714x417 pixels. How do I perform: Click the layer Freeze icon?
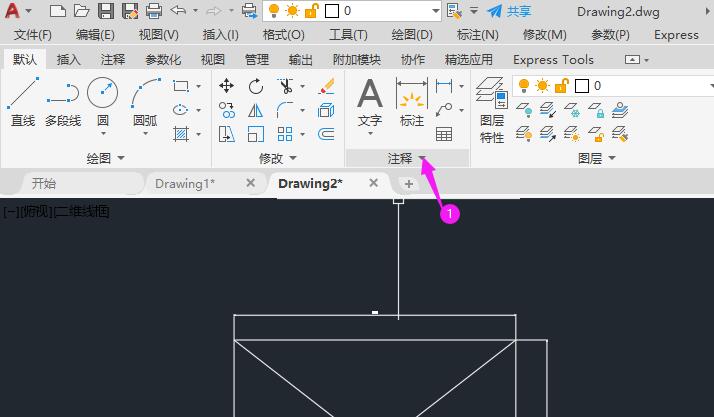[572, 110]
